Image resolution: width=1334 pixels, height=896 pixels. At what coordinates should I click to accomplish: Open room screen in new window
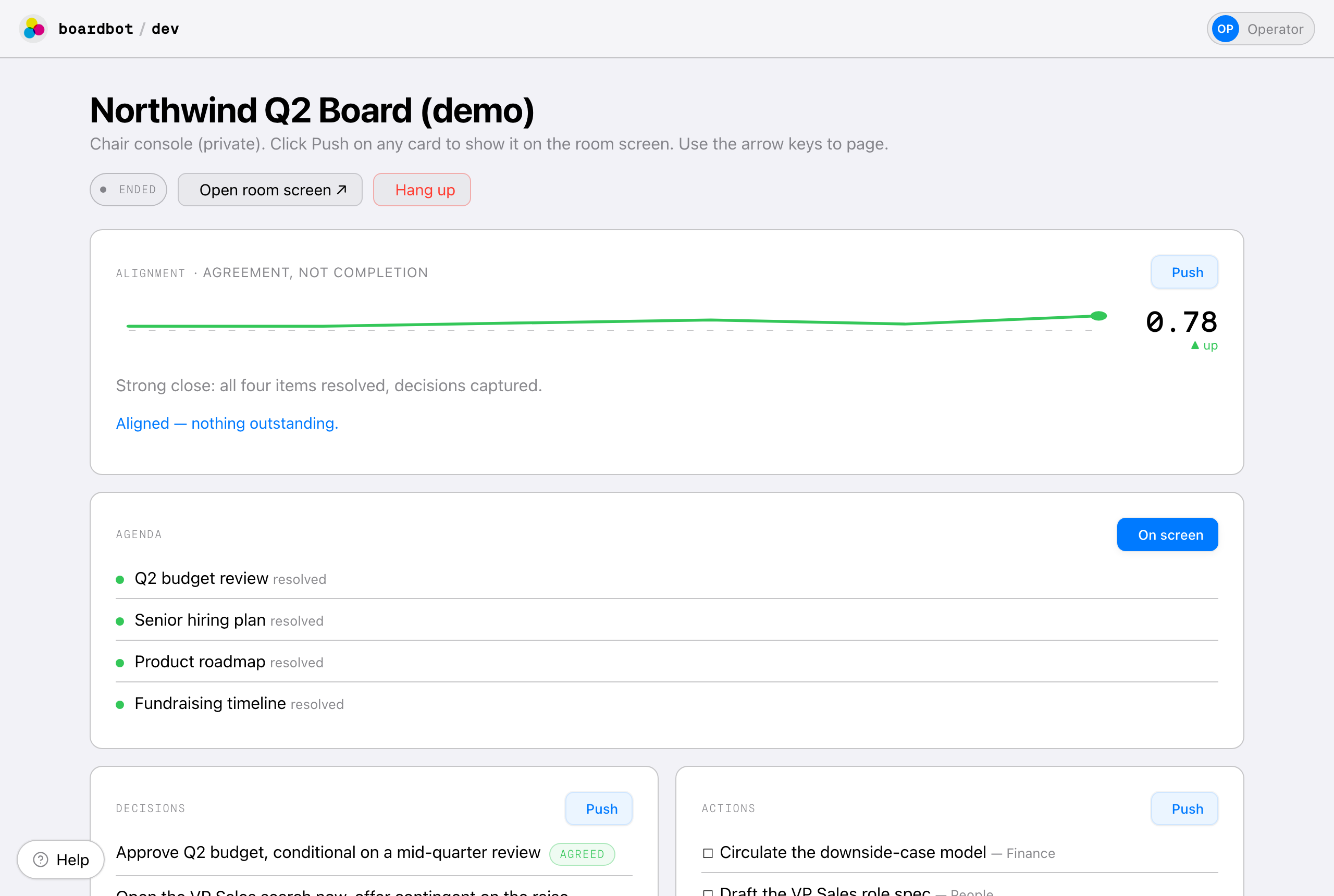click(270, 190)
